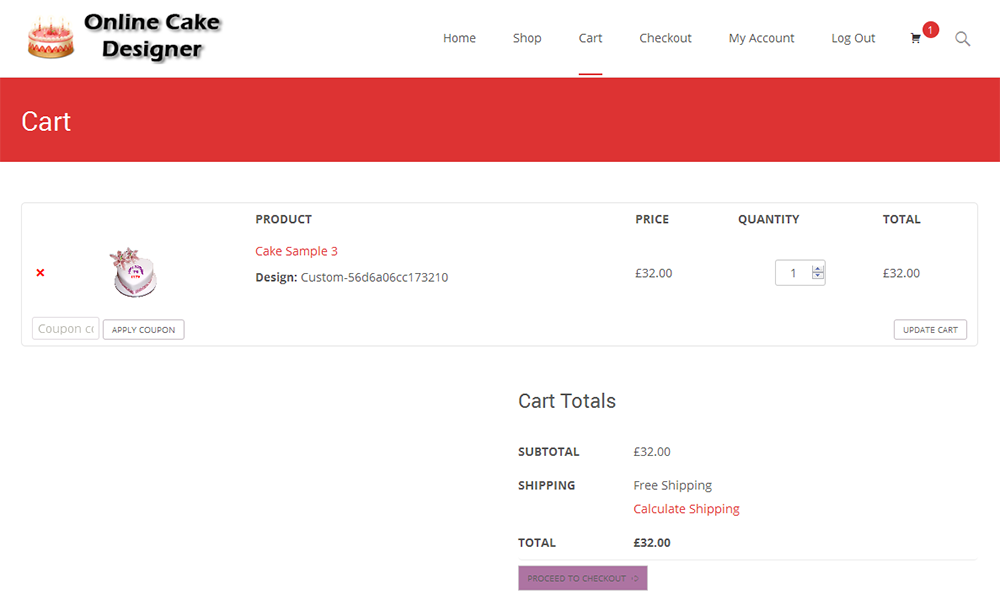Remove Cake Sample 3 with red X
Screen dimensions: 1000x605
[x=40, y=273]
